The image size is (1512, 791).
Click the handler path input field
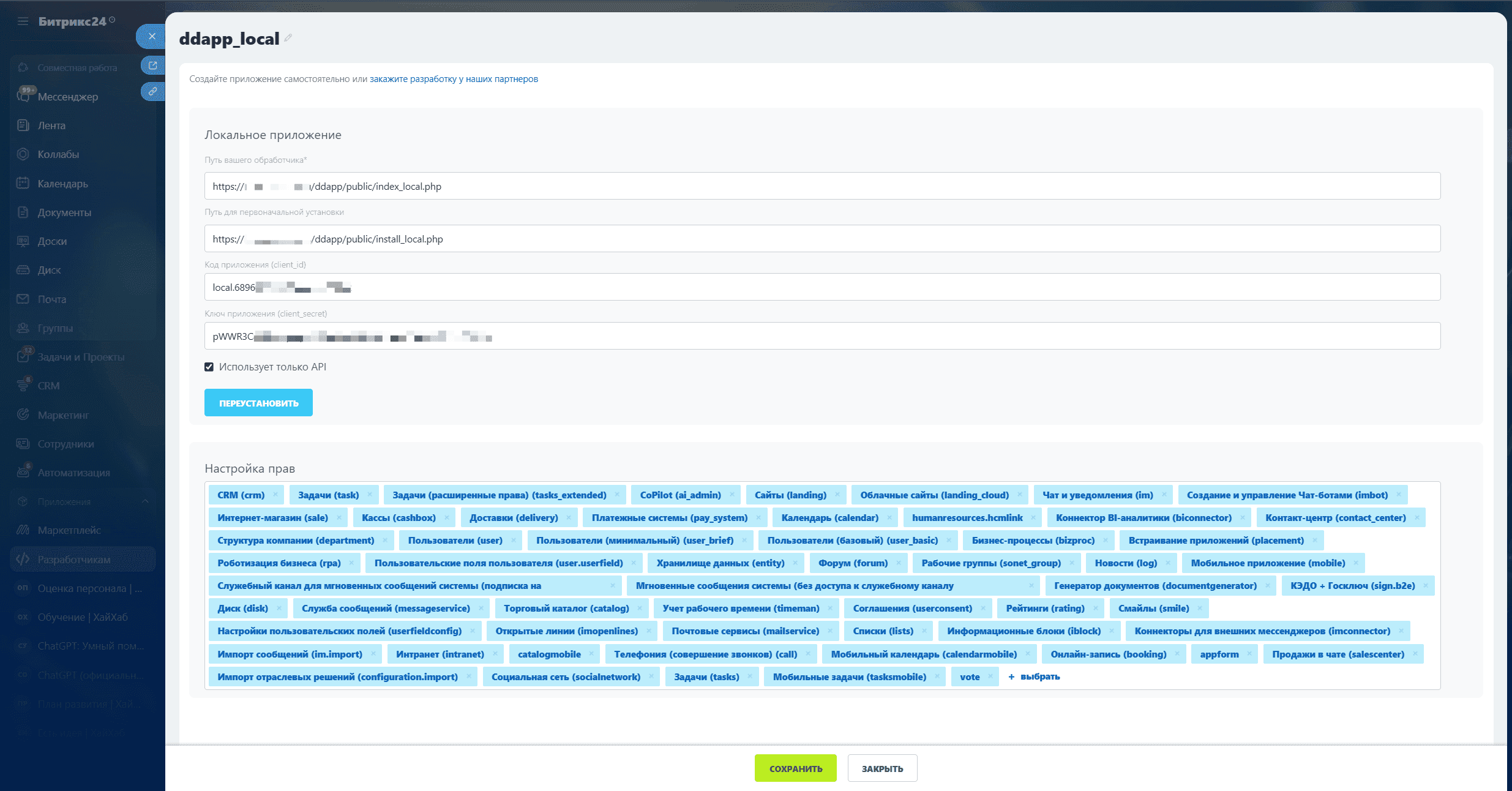[x=821, y=186]
